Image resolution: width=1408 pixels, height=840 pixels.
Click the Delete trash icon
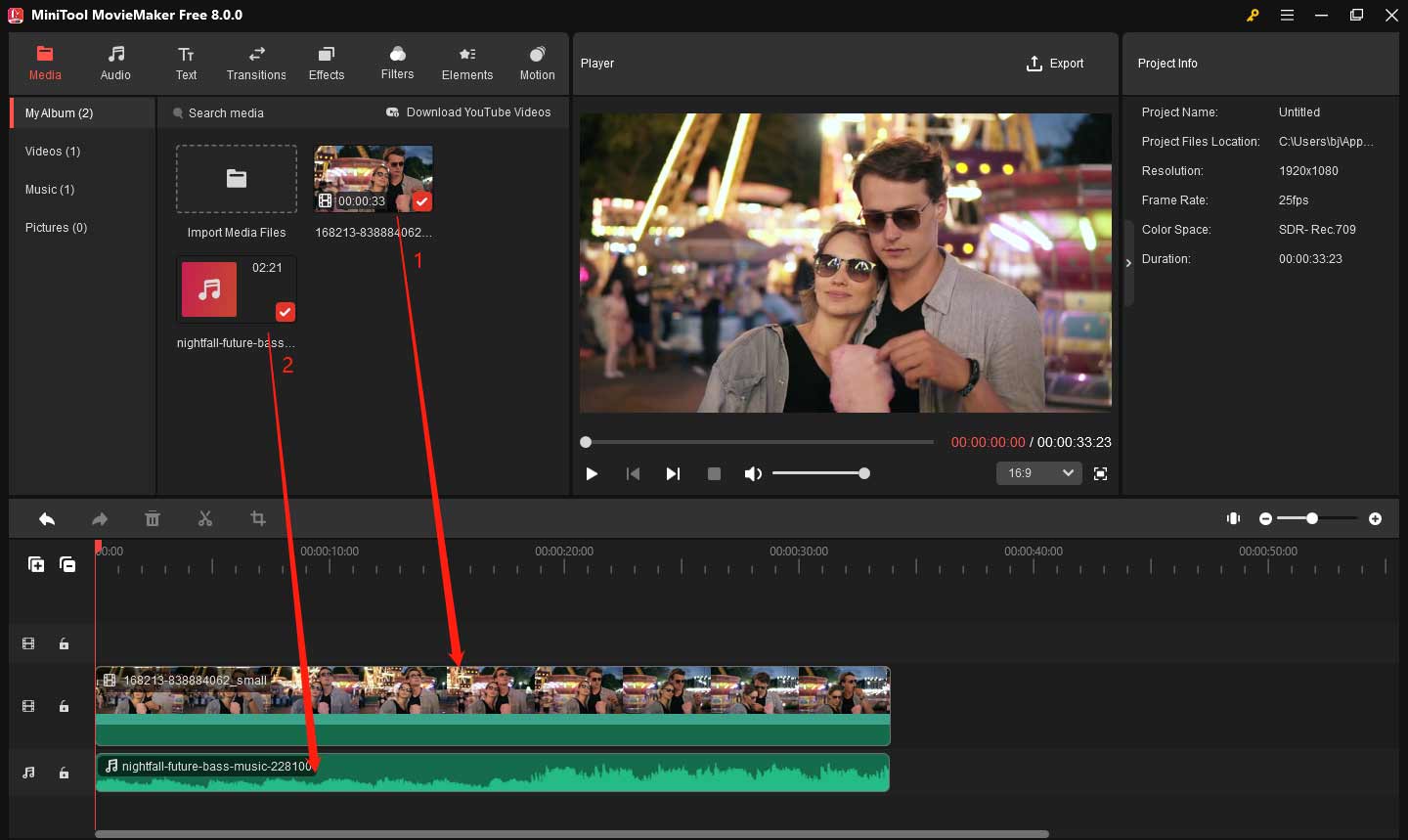coord(153,519)
